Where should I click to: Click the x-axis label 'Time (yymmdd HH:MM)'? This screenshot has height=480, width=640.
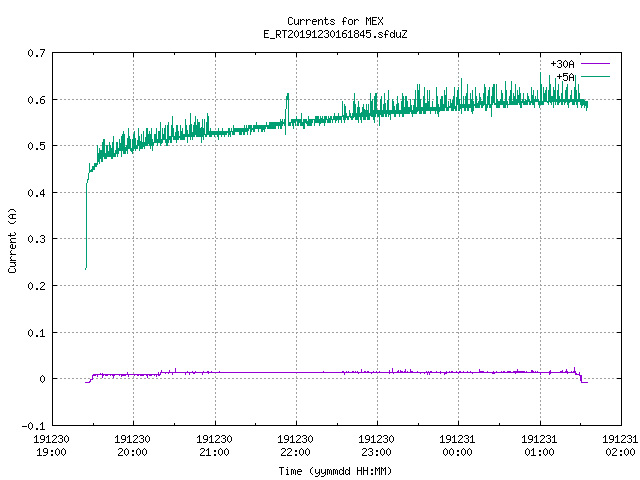pyautogui.click(x=335, y=471)
